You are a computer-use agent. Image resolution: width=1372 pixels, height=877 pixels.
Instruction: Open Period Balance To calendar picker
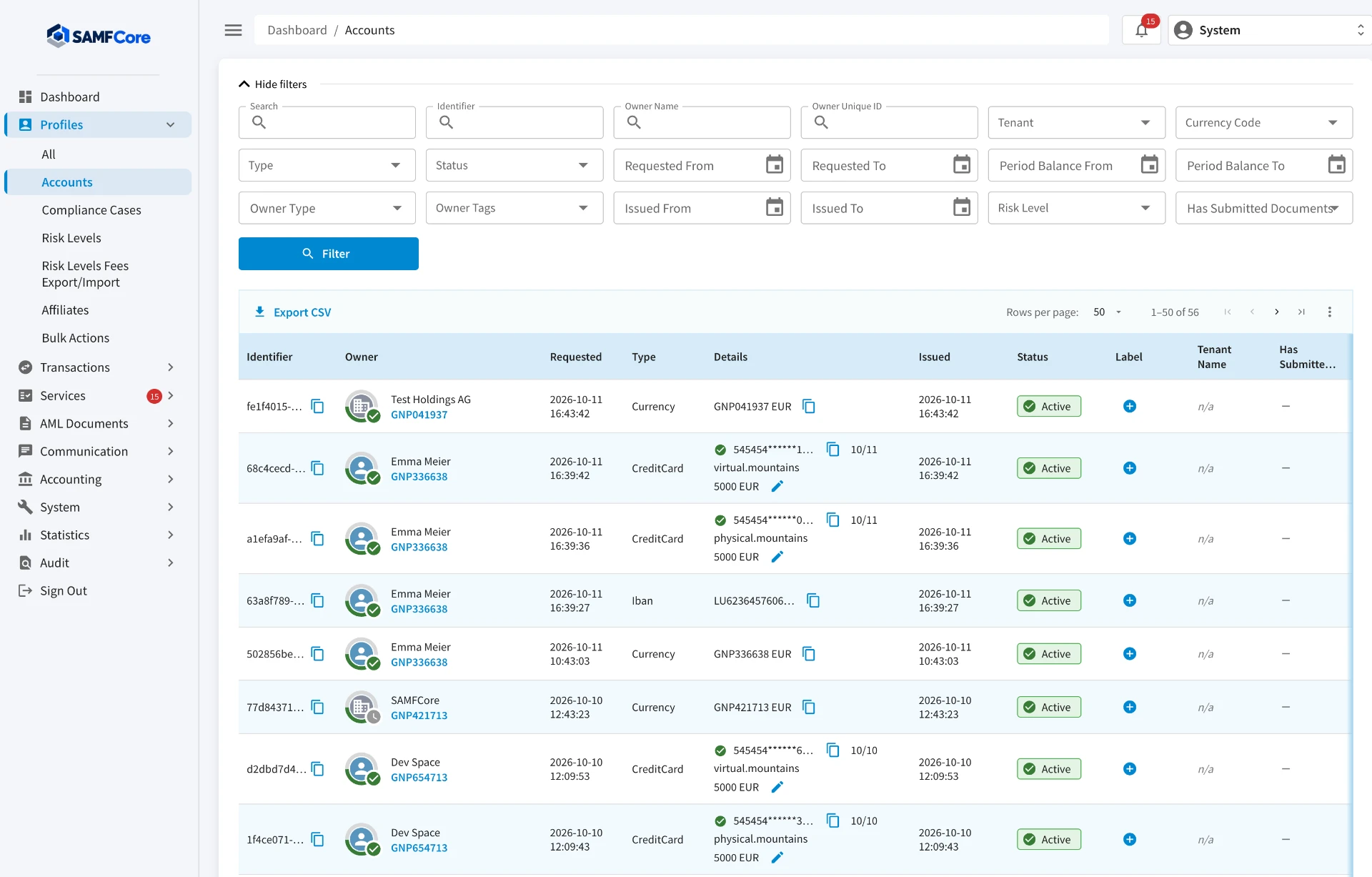coord(1336,165)
